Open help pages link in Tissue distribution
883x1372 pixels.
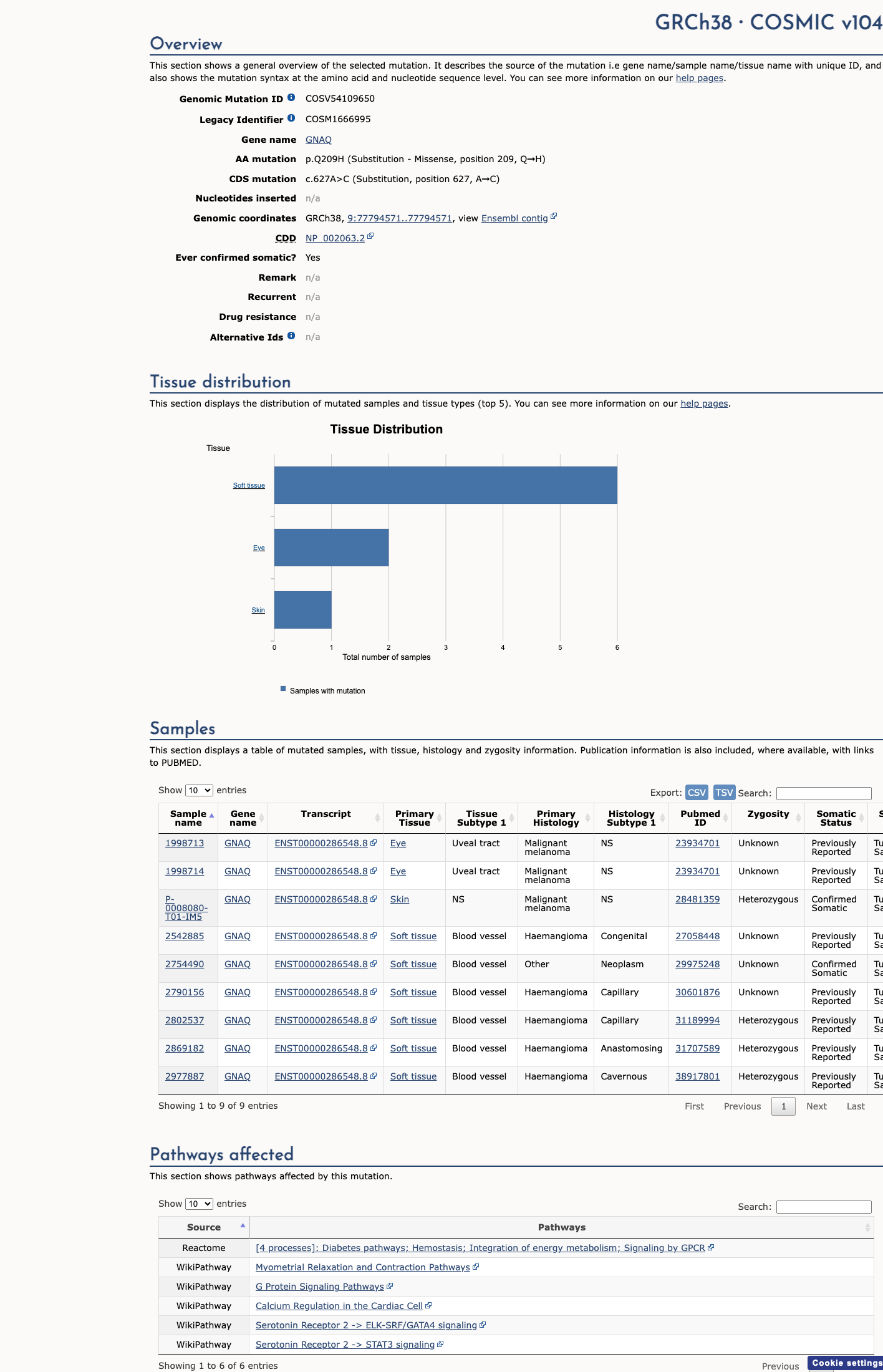[x=704, y=403]
